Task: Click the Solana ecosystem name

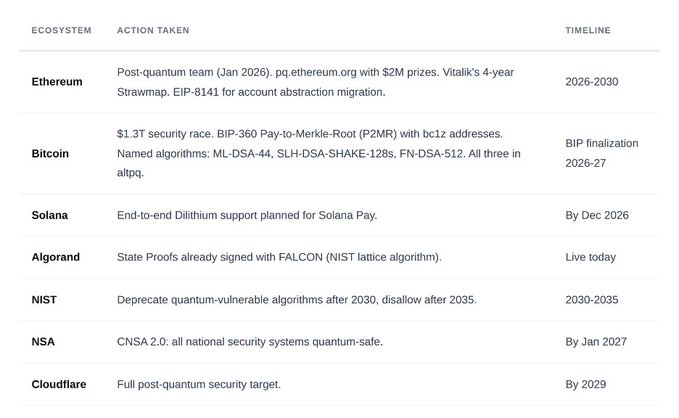Action: (50, 215)
